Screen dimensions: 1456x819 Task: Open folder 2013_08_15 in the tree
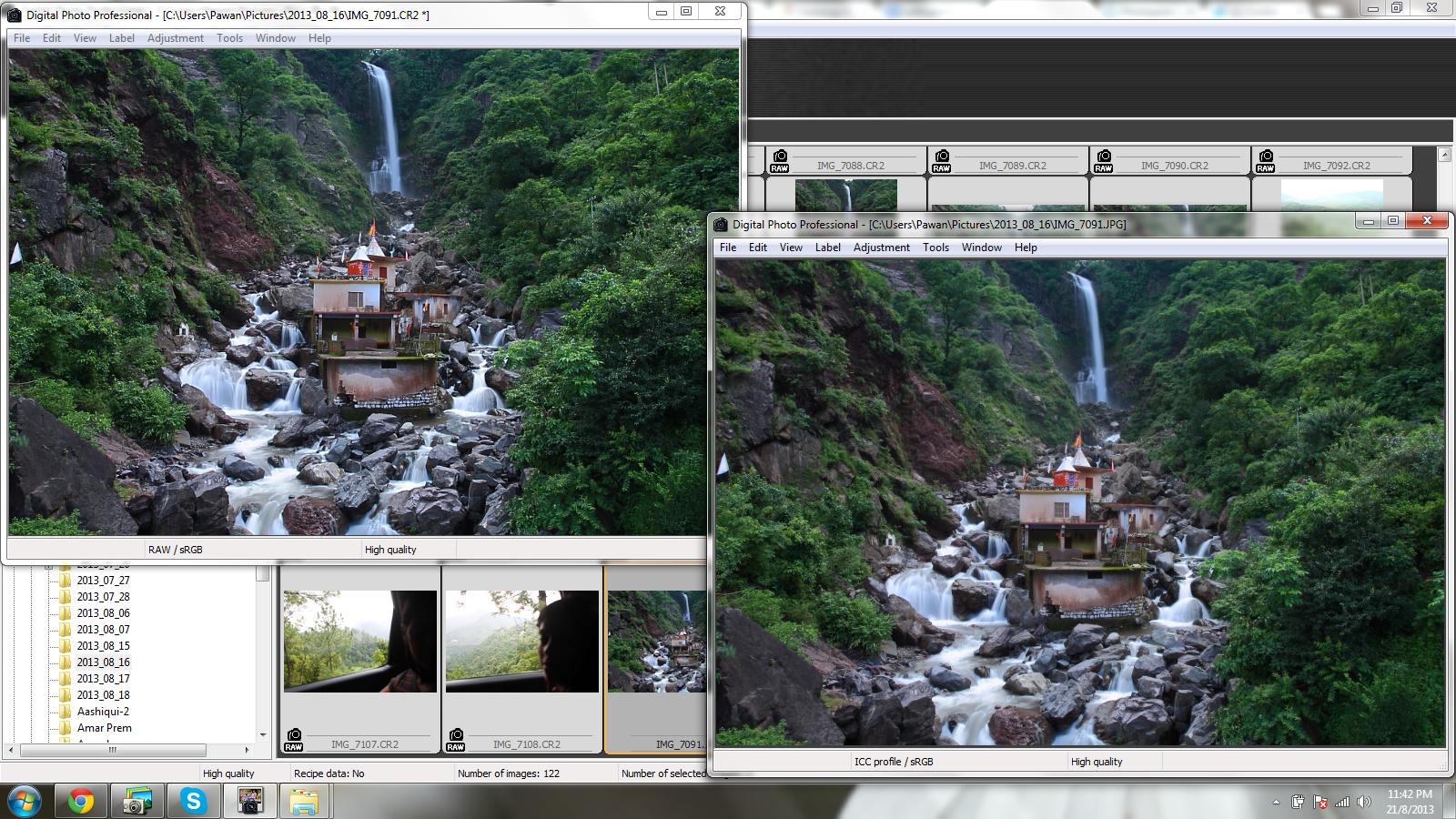pyautogui.click(x=103, y=646)
